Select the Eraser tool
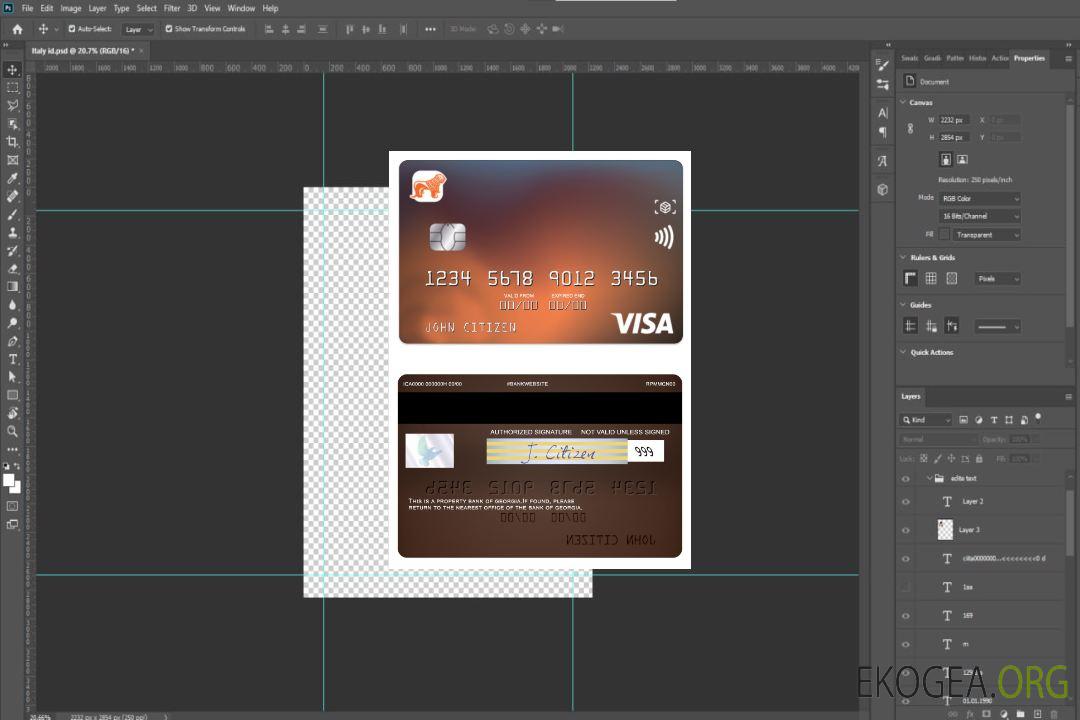1080x720 pixels. pyautogui.click(x=12, y=269)
